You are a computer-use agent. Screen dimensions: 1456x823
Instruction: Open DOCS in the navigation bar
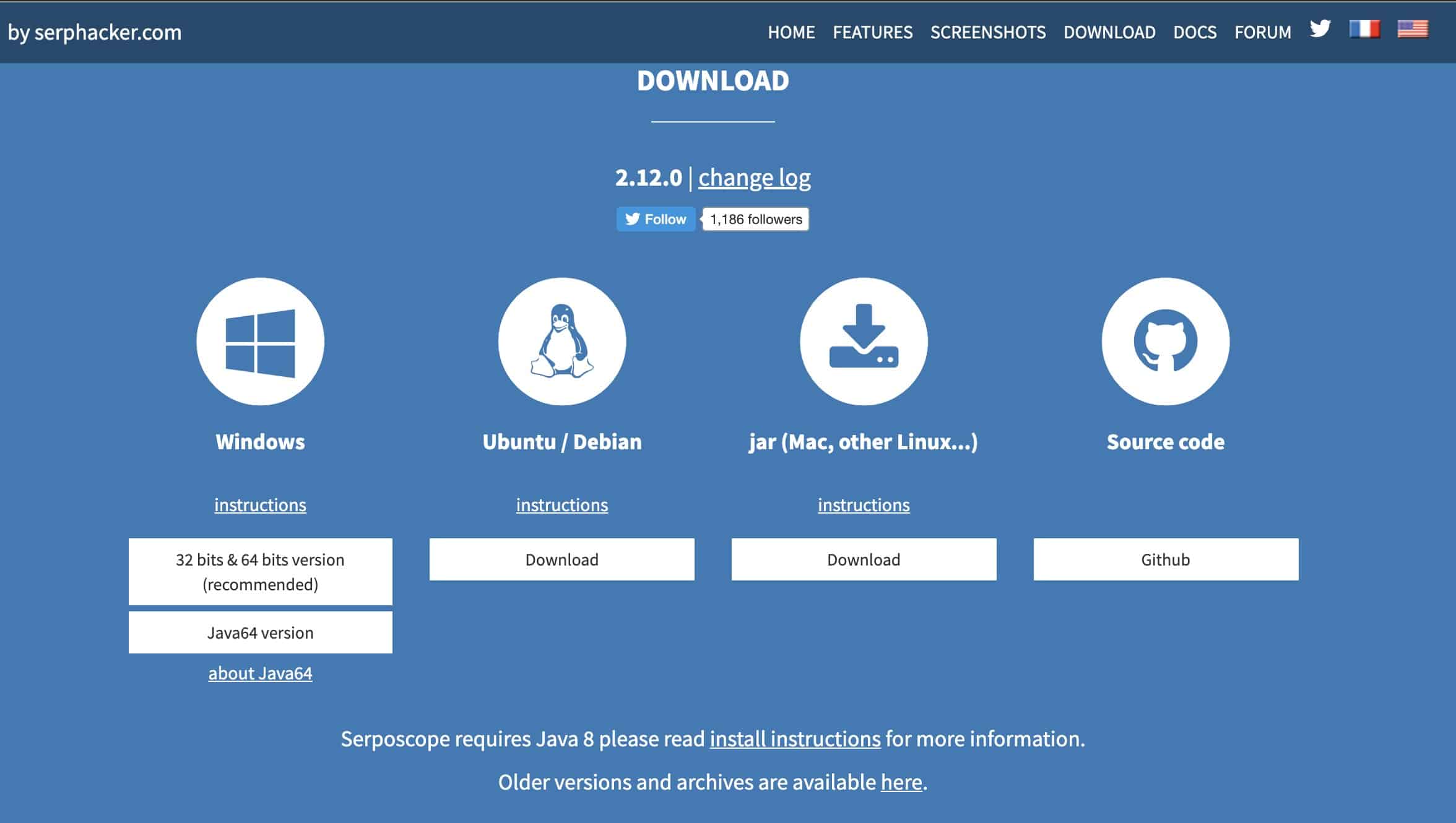(x=1195, y=32)
